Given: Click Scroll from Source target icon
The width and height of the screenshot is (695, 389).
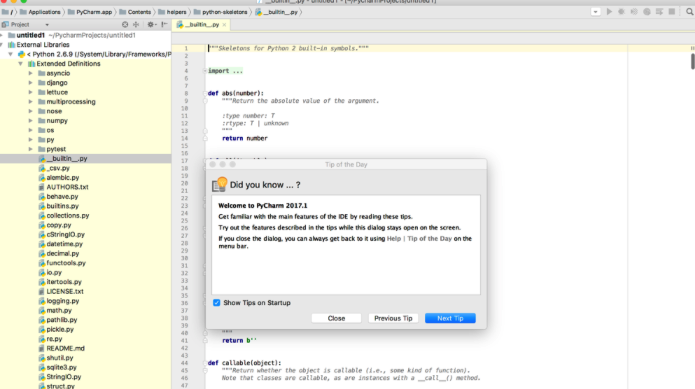Looking at the screenshot, I should [125, 24].
